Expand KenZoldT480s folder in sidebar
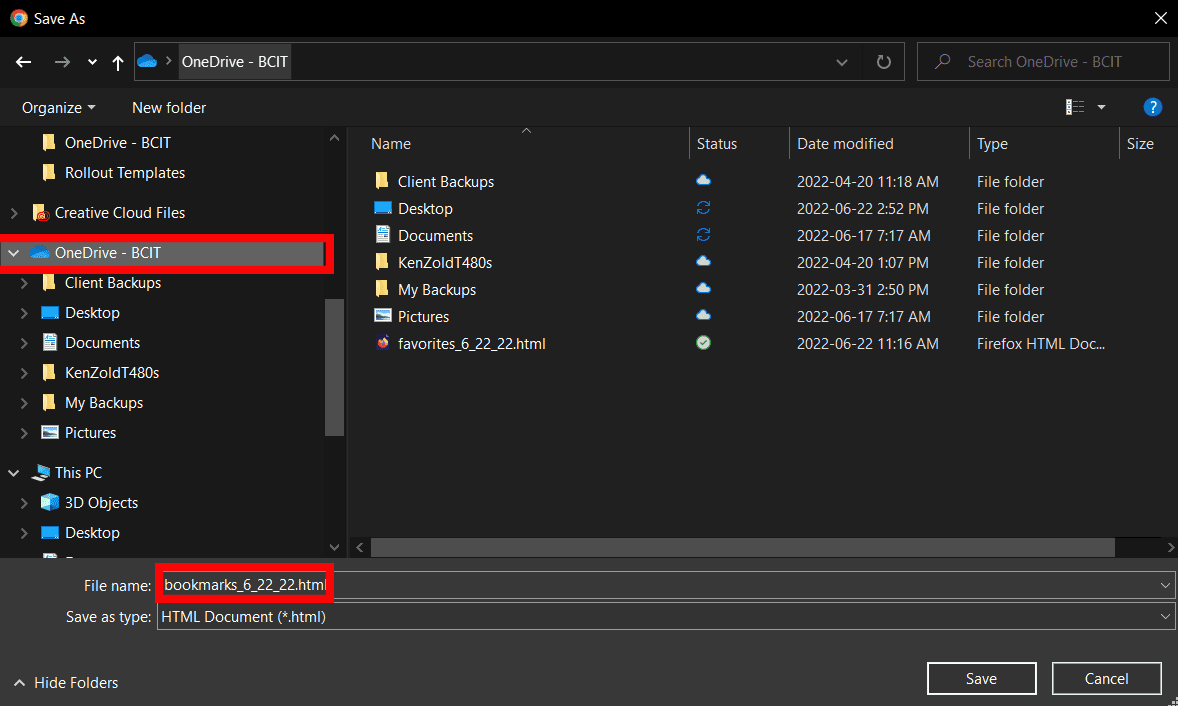1178x706 pixels. 23,373
